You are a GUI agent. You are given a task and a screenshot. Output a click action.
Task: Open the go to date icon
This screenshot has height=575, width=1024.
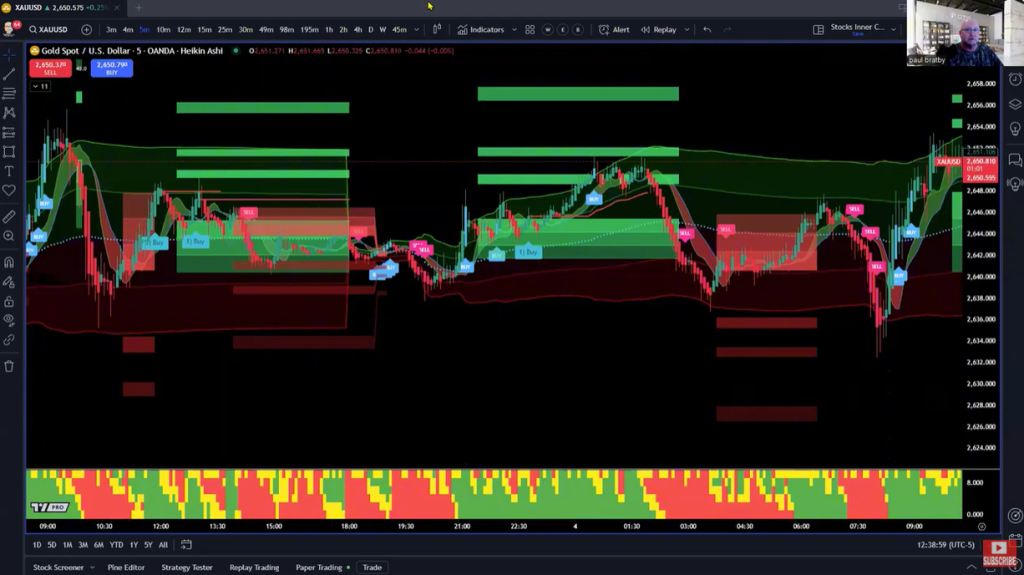186,545
